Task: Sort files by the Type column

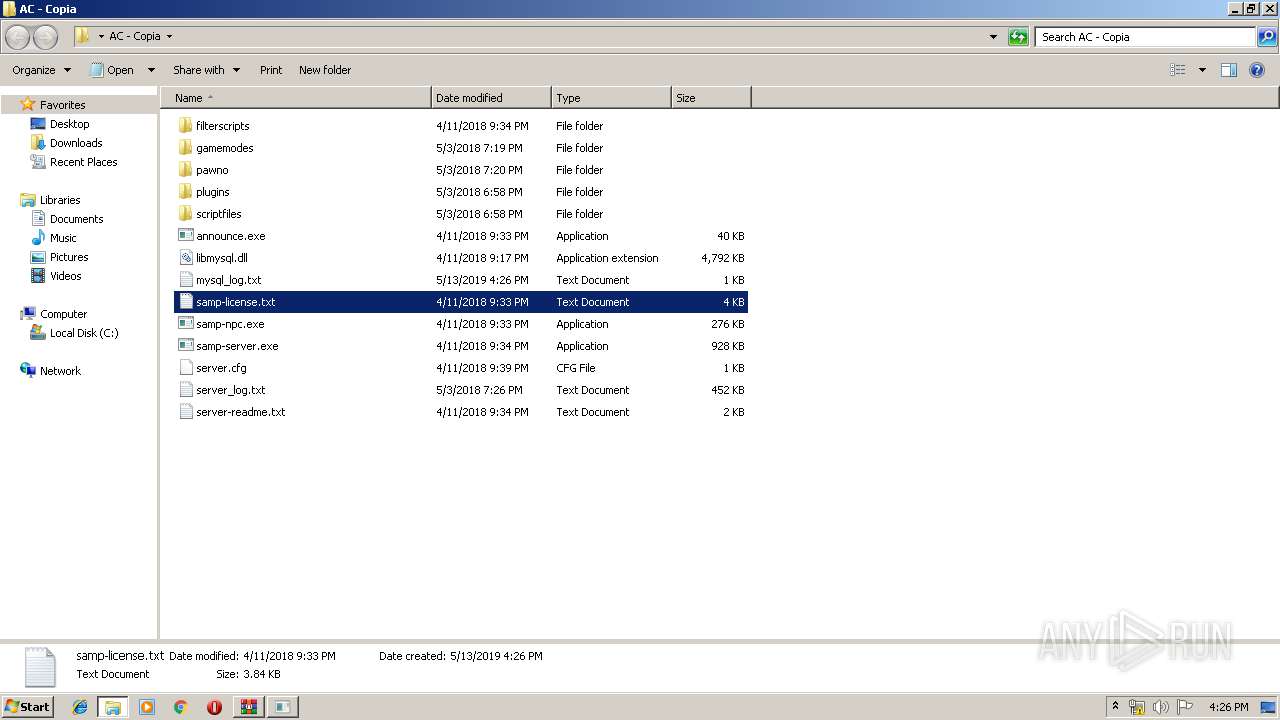Action: pos(611,98)
